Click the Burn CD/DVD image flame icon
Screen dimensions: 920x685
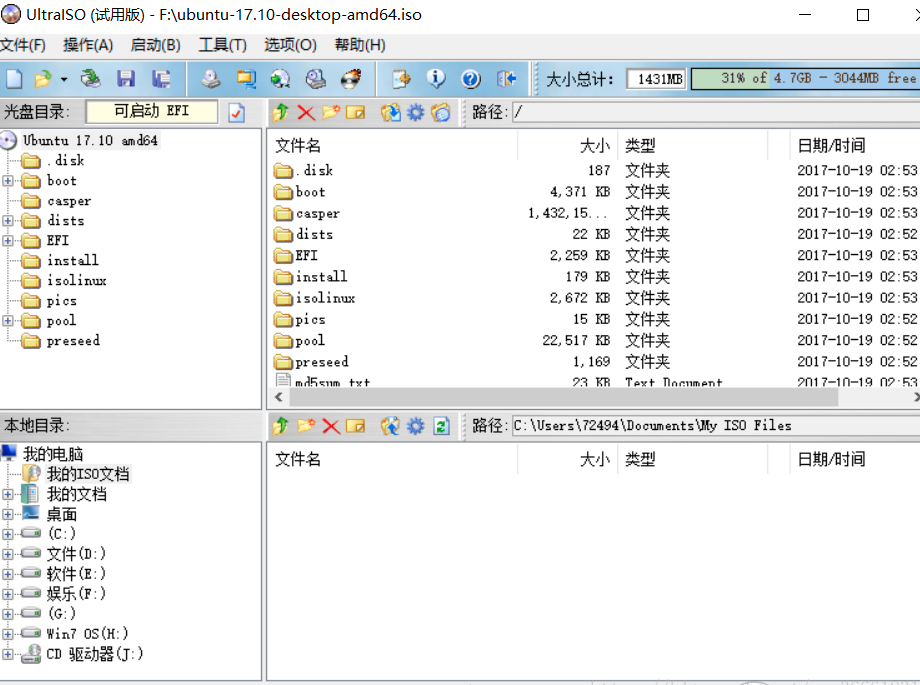351,79
